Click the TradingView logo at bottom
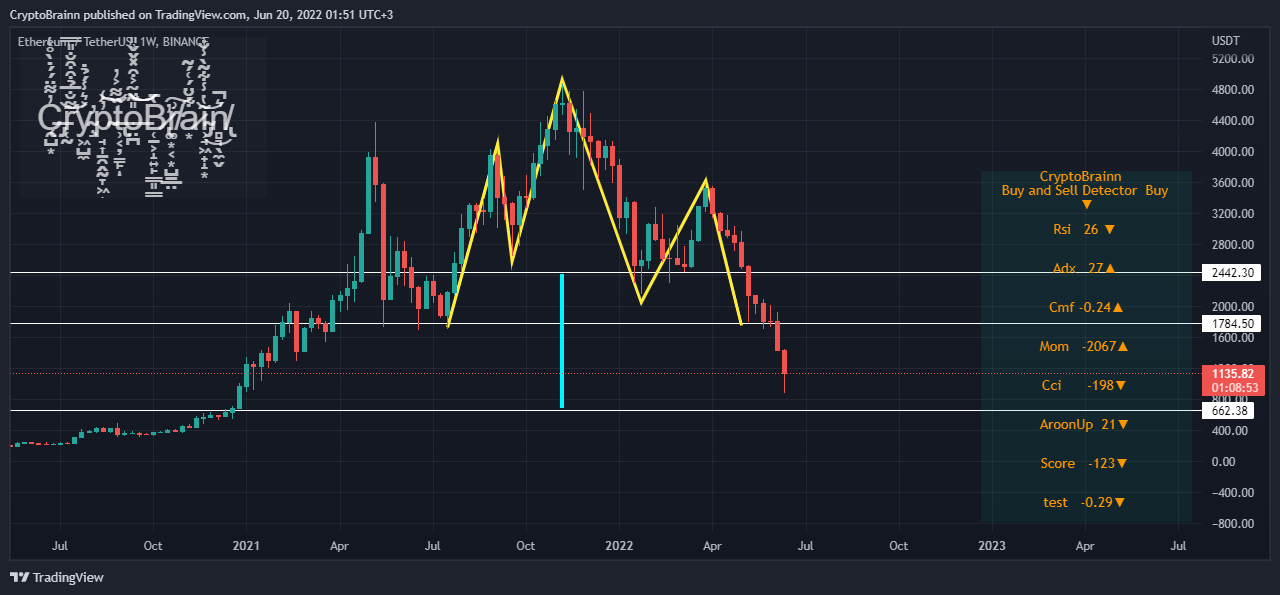This screenshot has height=595, width=1280. [56, 577]
